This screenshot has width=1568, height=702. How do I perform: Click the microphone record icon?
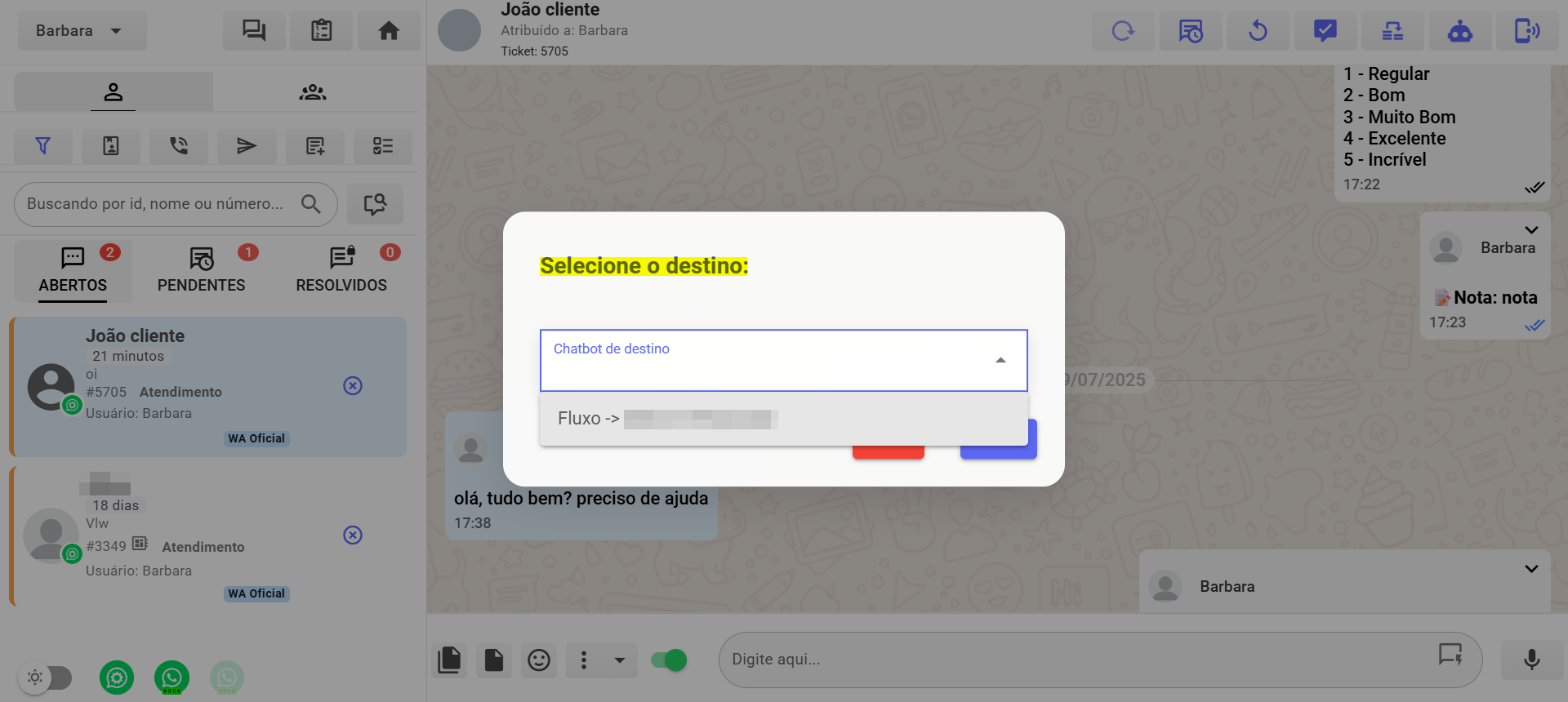(x=1531, y=660)
